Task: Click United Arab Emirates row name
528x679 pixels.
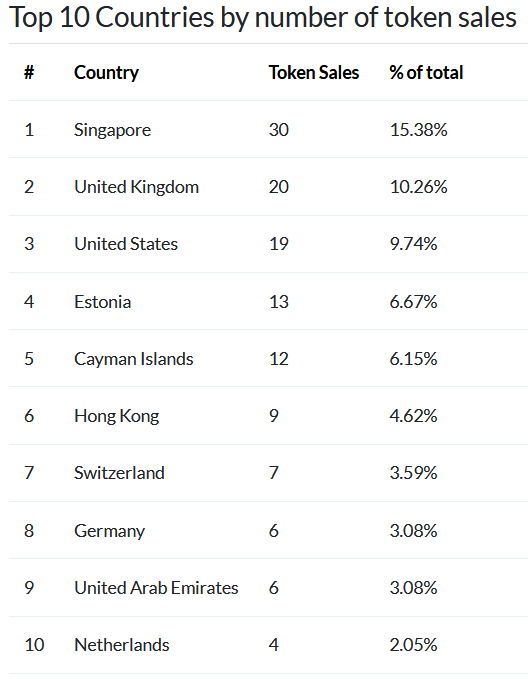Action: (156, 588)
